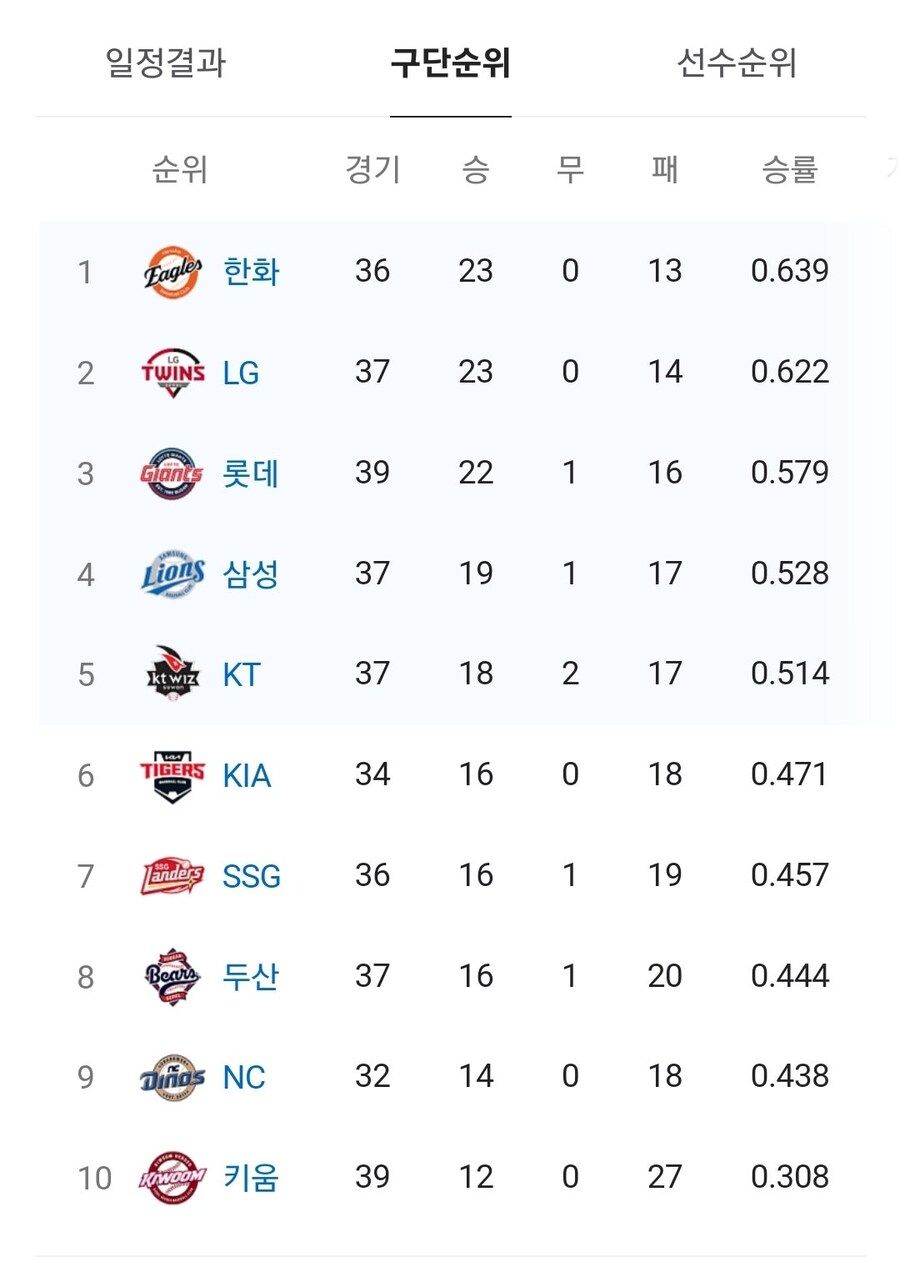Image resolution: width=900 pixels, height=1262 pixels.
Task: Switch to the 일정결과 tab
Action: pos(166,63)
